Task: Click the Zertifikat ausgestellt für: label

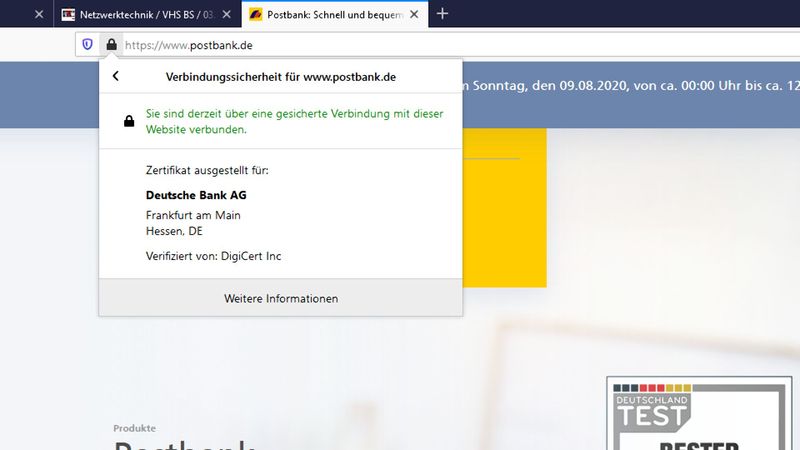Action: (x=207, y=170)
